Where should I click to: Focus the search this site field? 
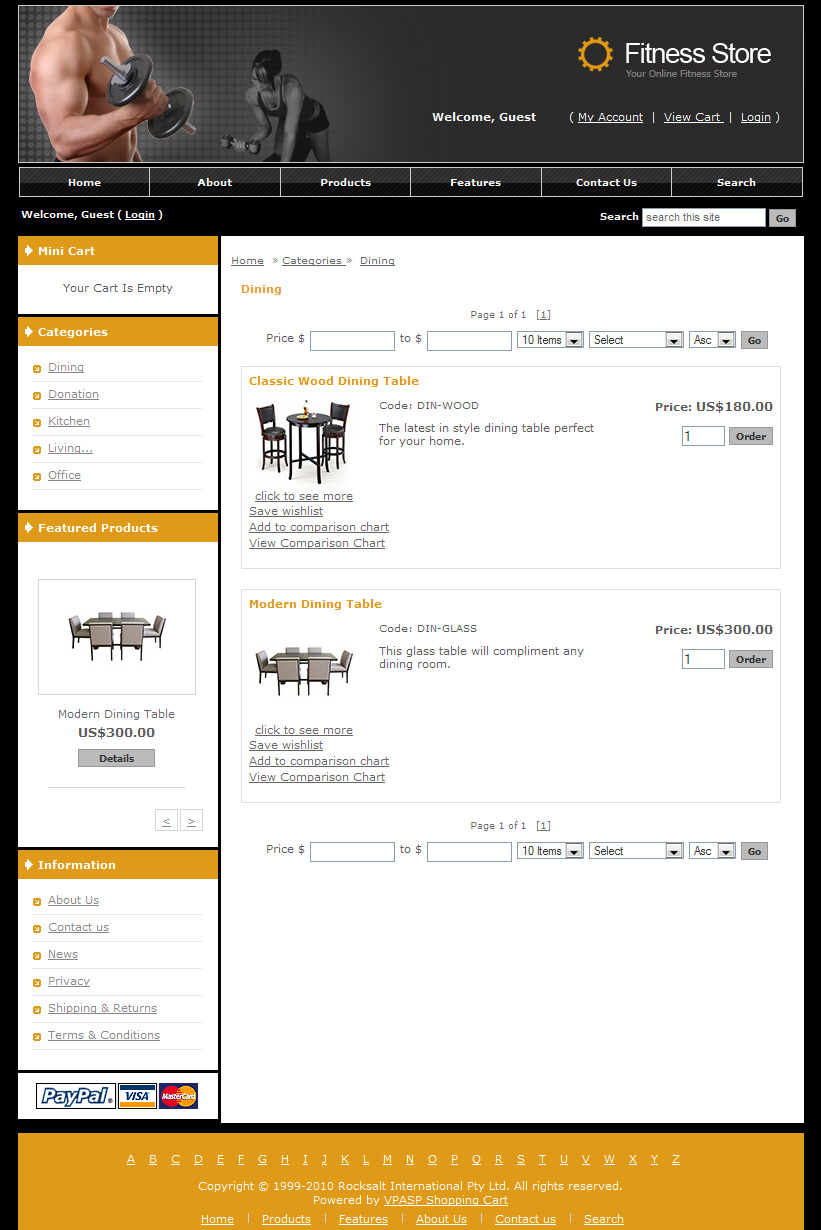point(704,217)
